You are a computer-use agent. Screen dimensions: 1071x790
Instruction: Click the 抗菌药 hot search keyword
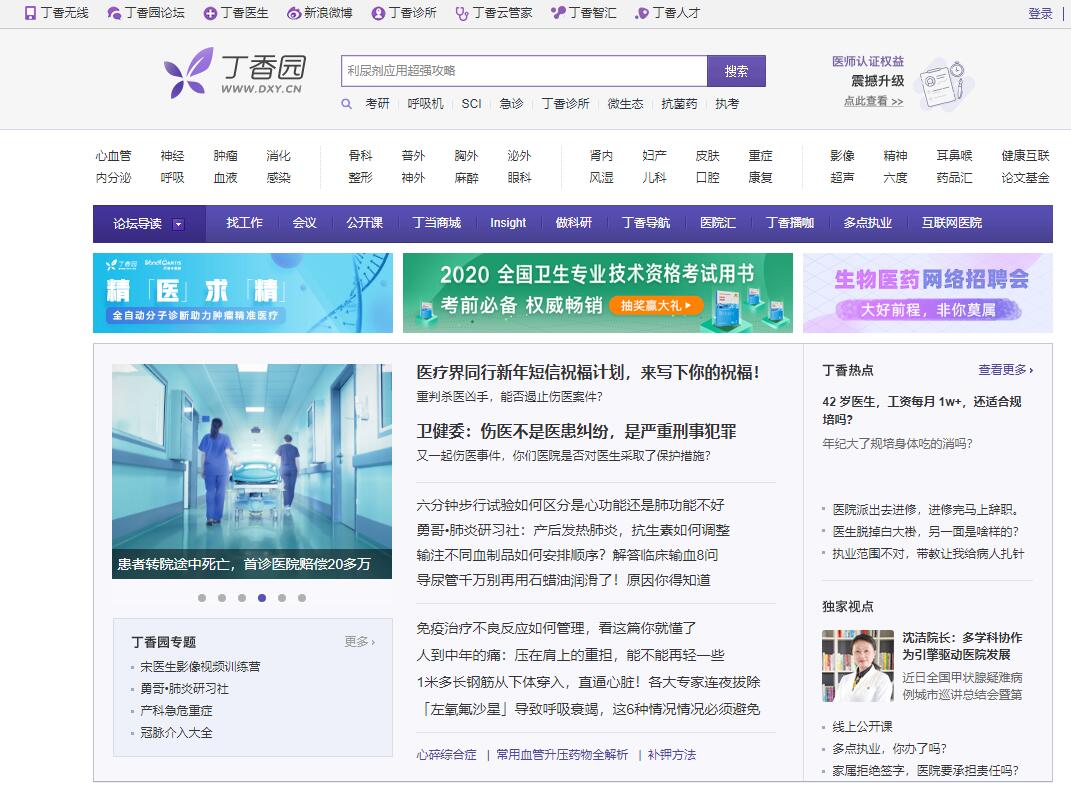click(x=679, y=104)
